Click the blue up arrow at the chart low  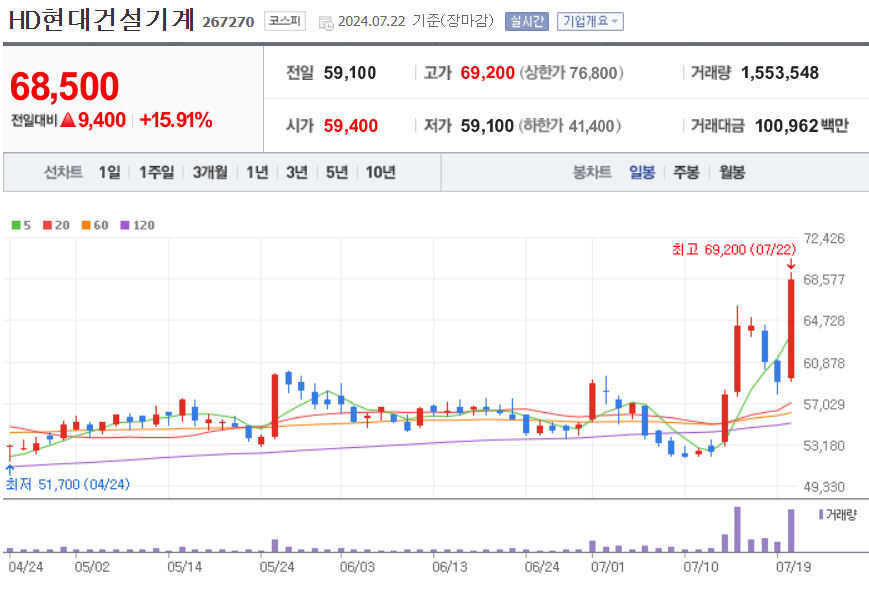(x=9, y=470)
